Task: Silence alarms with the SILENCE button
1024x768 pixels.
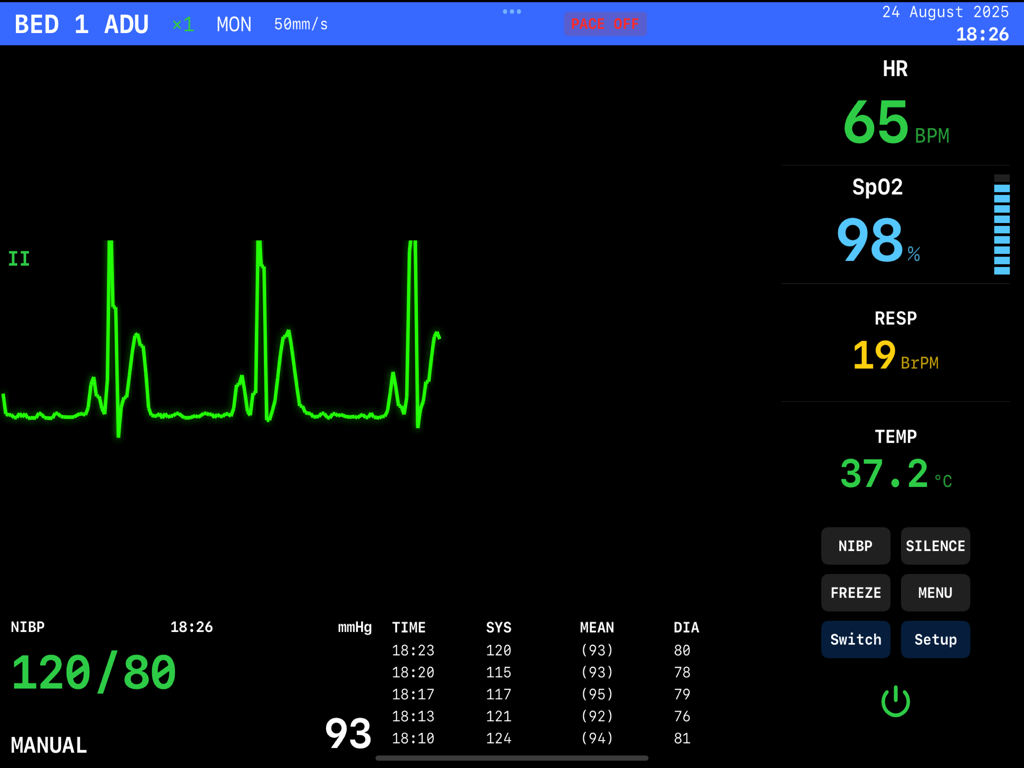Action: click(935, 546)
